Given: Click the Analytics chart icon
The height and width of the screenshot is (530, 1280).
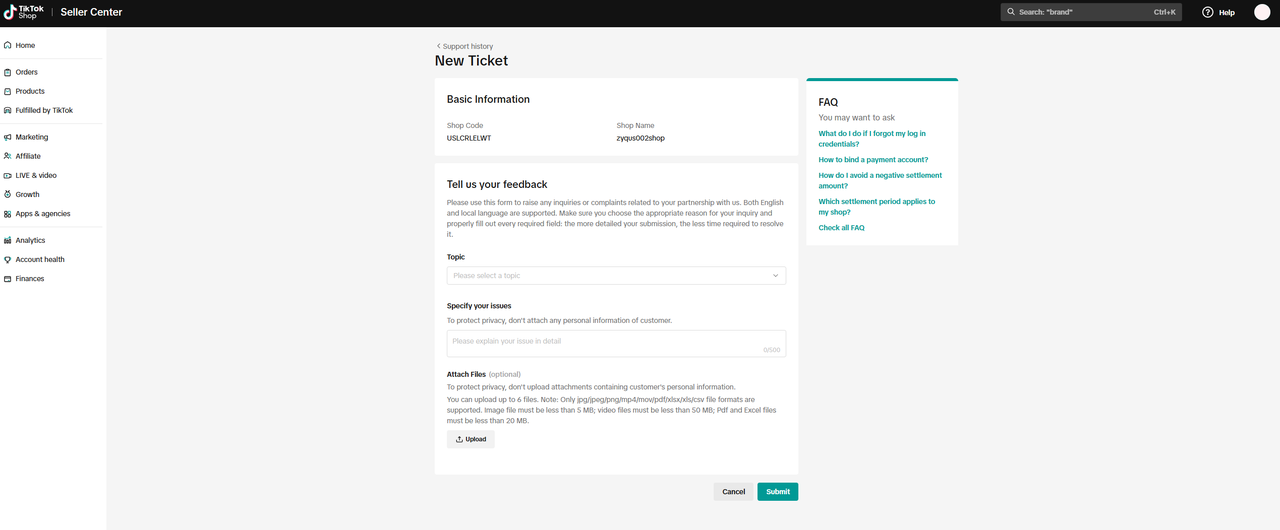Looking at the screenshot, I should [x=8, y=240].
